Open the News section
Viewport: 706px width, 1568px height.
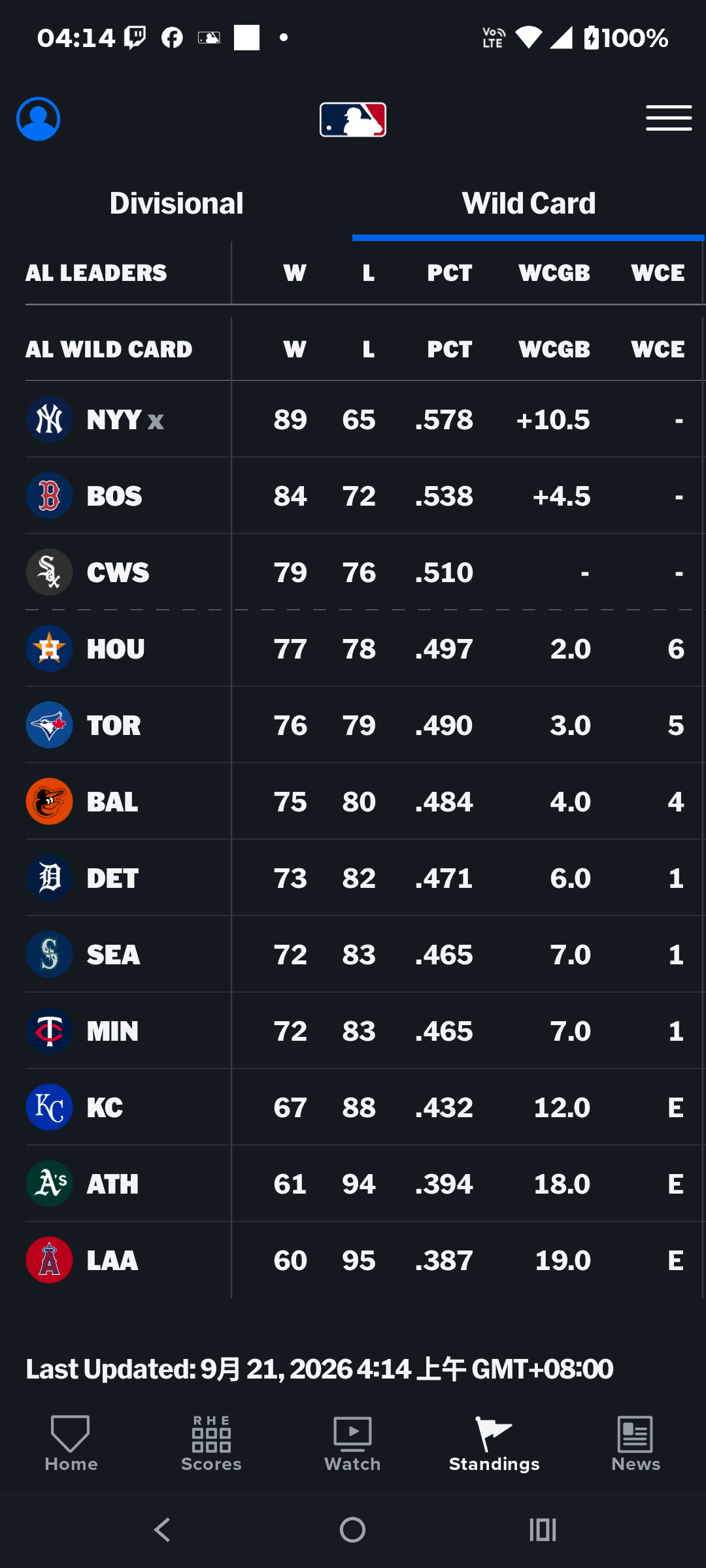tap(635, 1444)
